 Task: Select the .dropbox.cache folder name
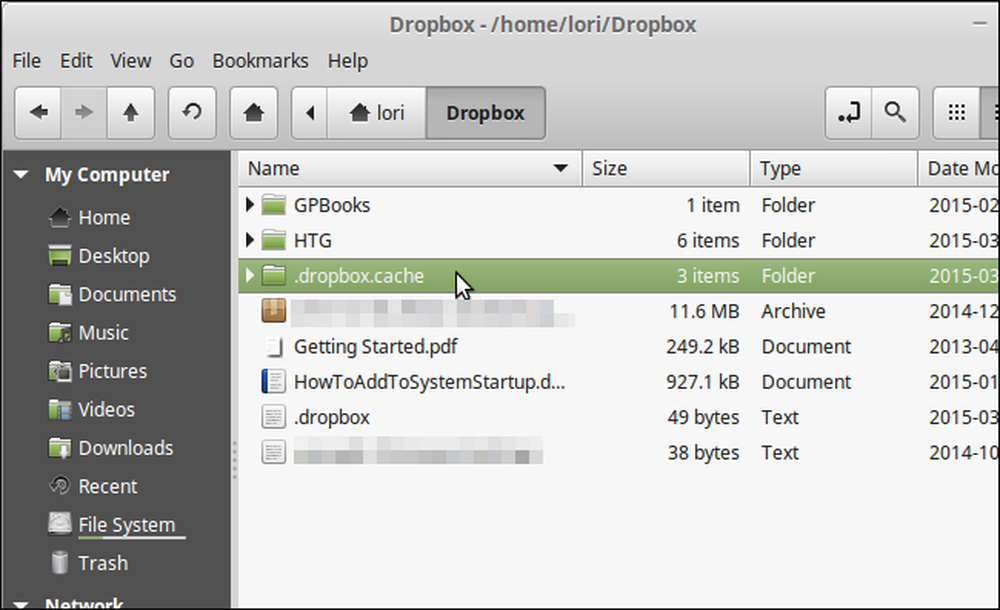point(358,276)
